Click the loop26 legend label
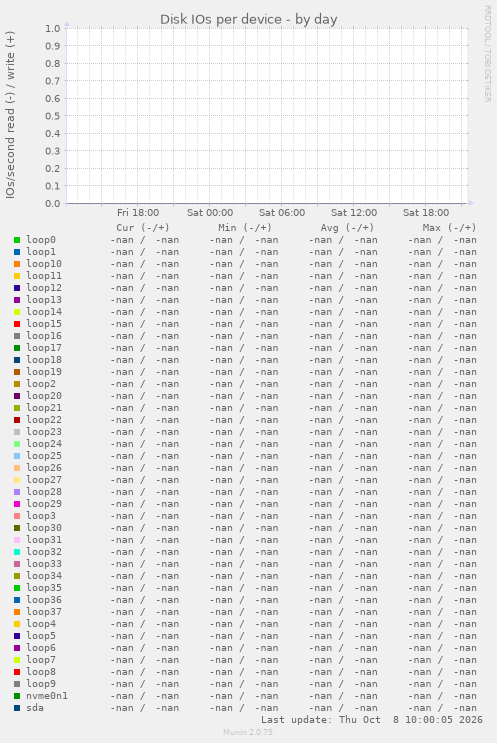Image resolution: width=497 pixels, height=743 pixels. 44,468
